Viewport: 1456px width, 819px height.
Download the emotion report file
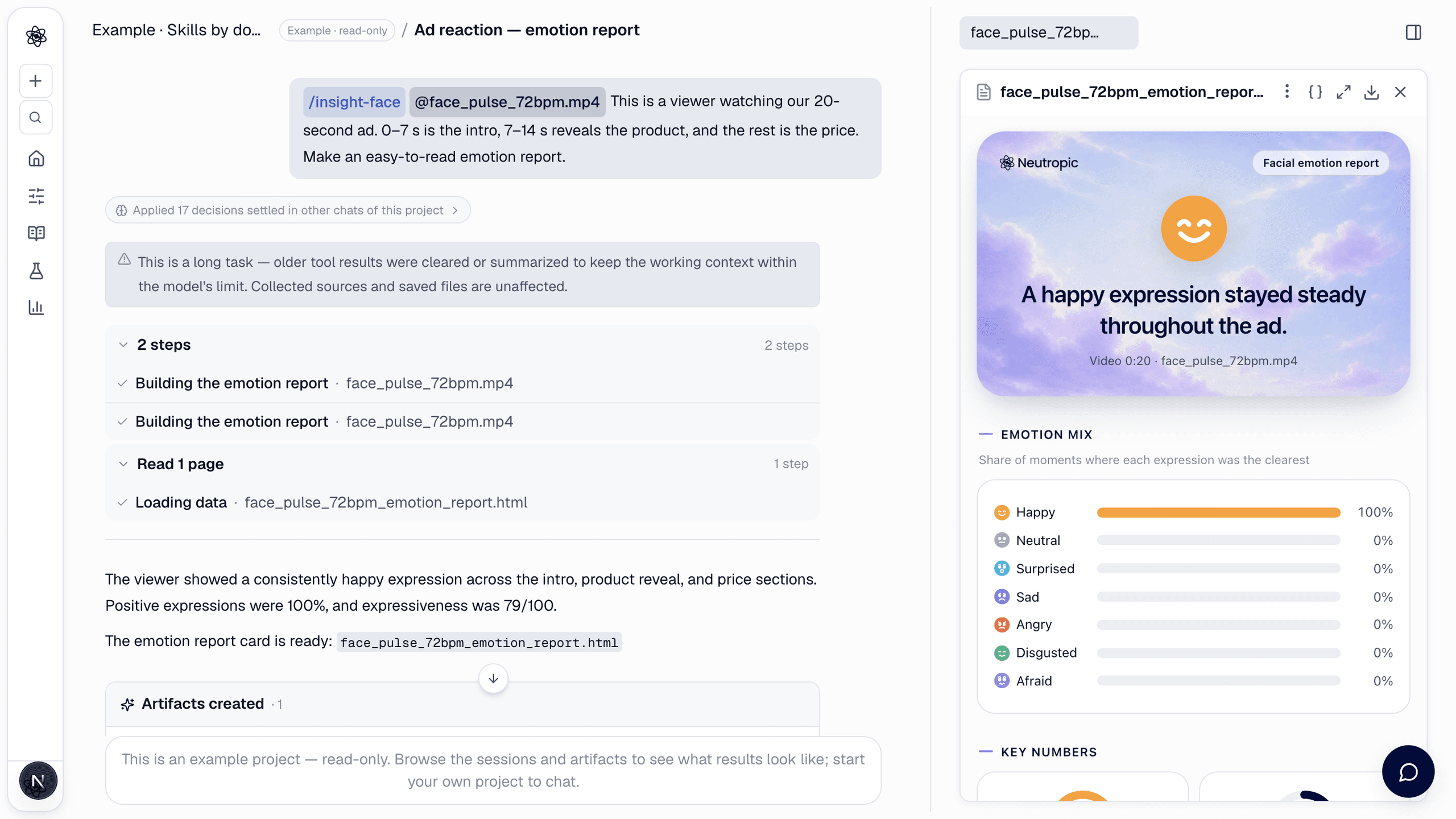1371,92
